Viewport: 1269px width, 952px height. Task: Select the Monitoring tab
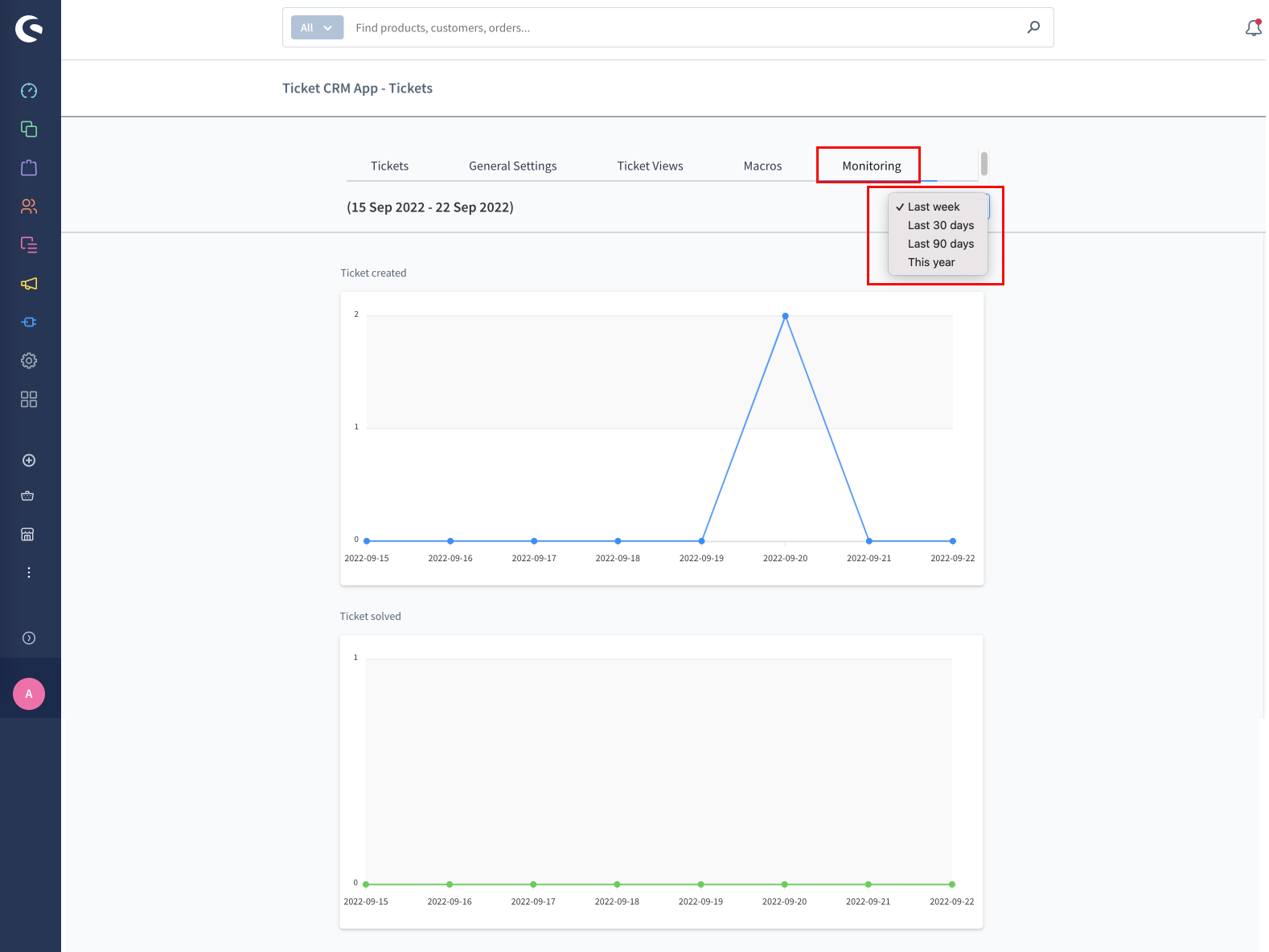872,166
